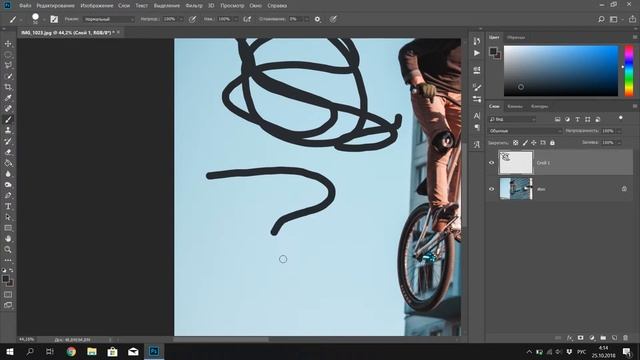Open smoothing options gear button
This screenshot has height=360, width=640.
(x=318, y=19)
